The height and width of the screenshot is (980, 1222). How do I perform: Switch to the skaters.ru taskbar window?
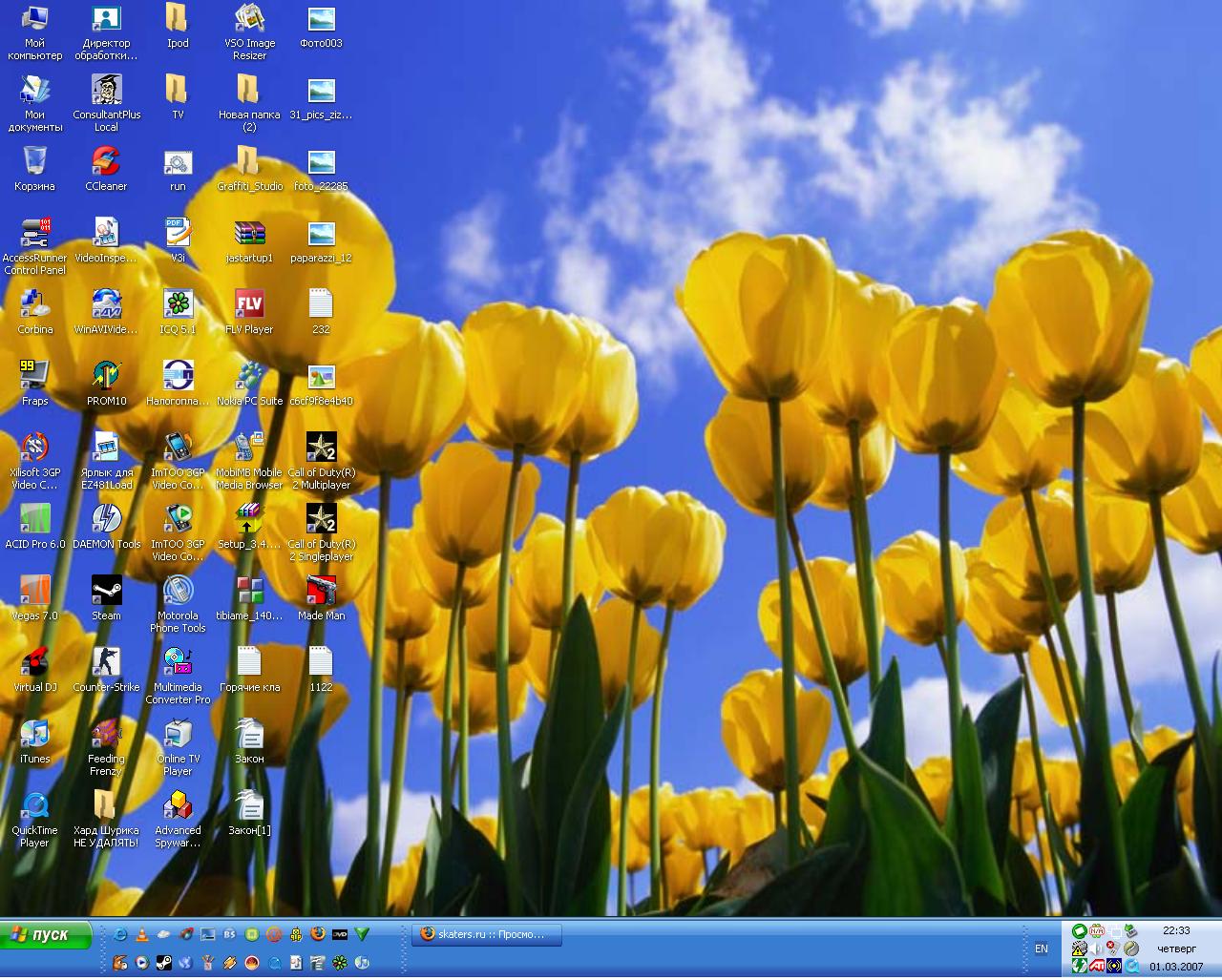click(487, 934)
